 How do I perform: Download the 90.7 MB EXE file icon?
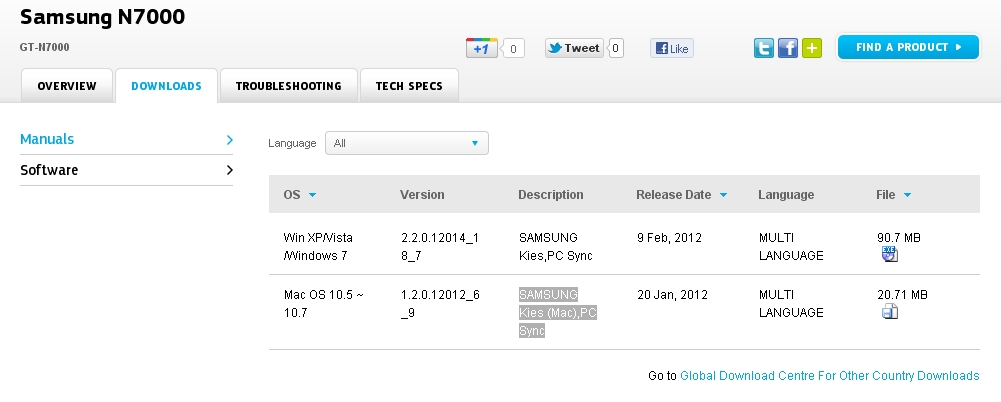click(890, 254)
